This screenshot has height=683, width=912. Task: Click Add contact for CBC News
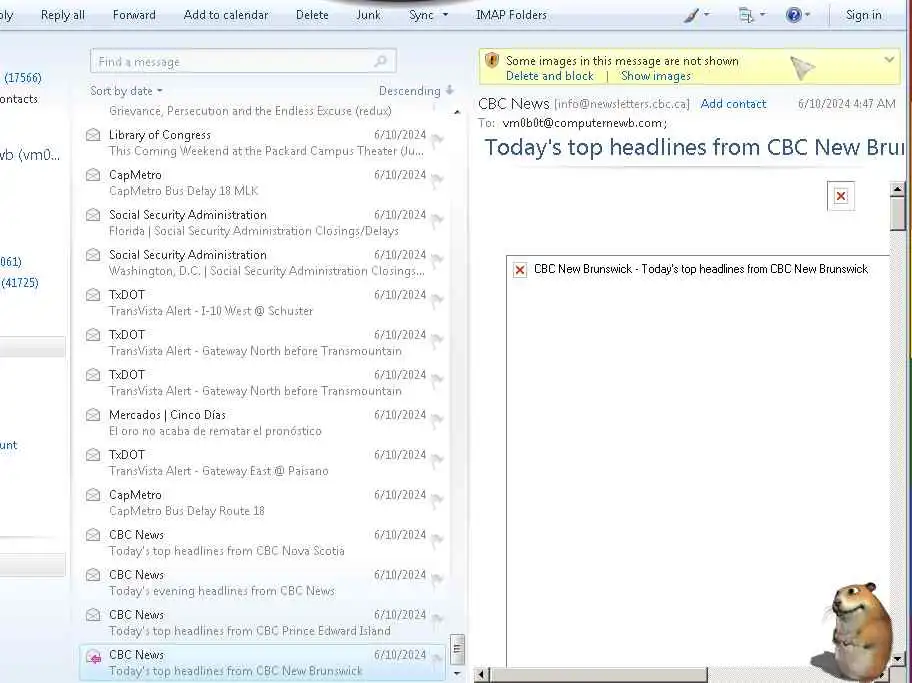pos(733,104)
